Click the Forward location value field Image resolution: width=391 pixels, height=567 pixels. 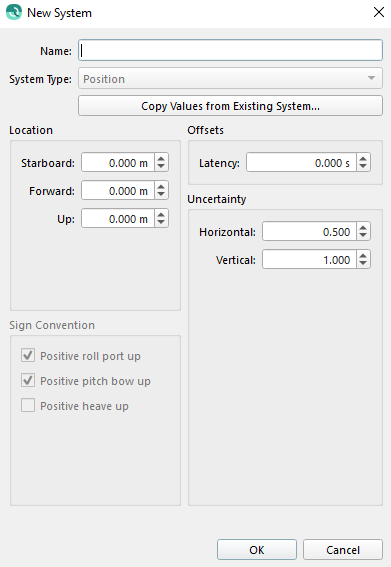(x=118, y=191)
